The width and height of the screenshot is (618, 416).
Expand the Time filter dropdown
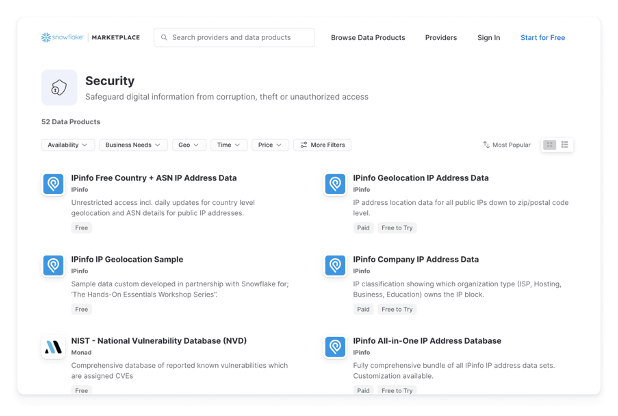point(229,145)
